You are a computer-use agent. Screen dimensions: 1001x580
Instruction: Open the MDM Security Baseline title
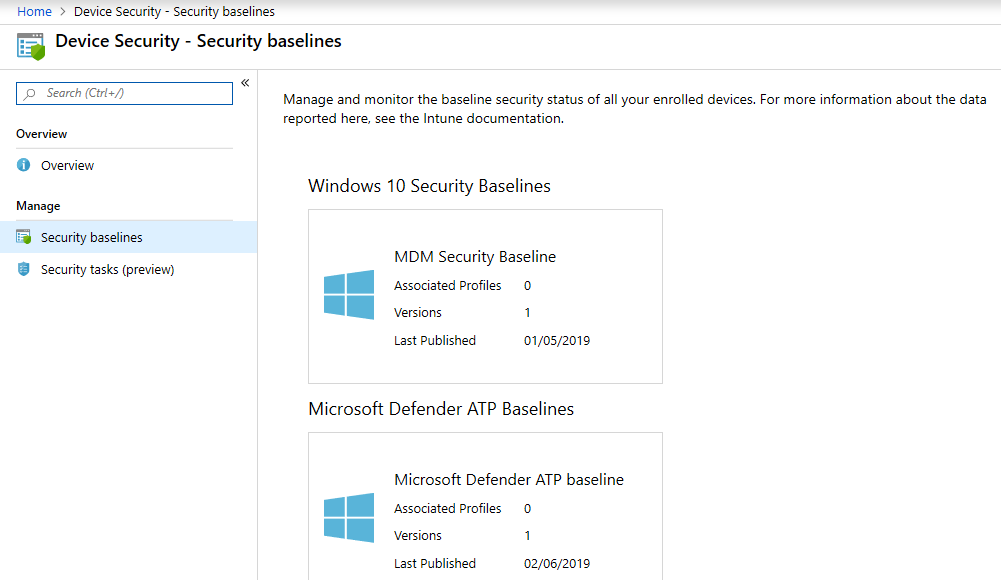click(475, 257)
